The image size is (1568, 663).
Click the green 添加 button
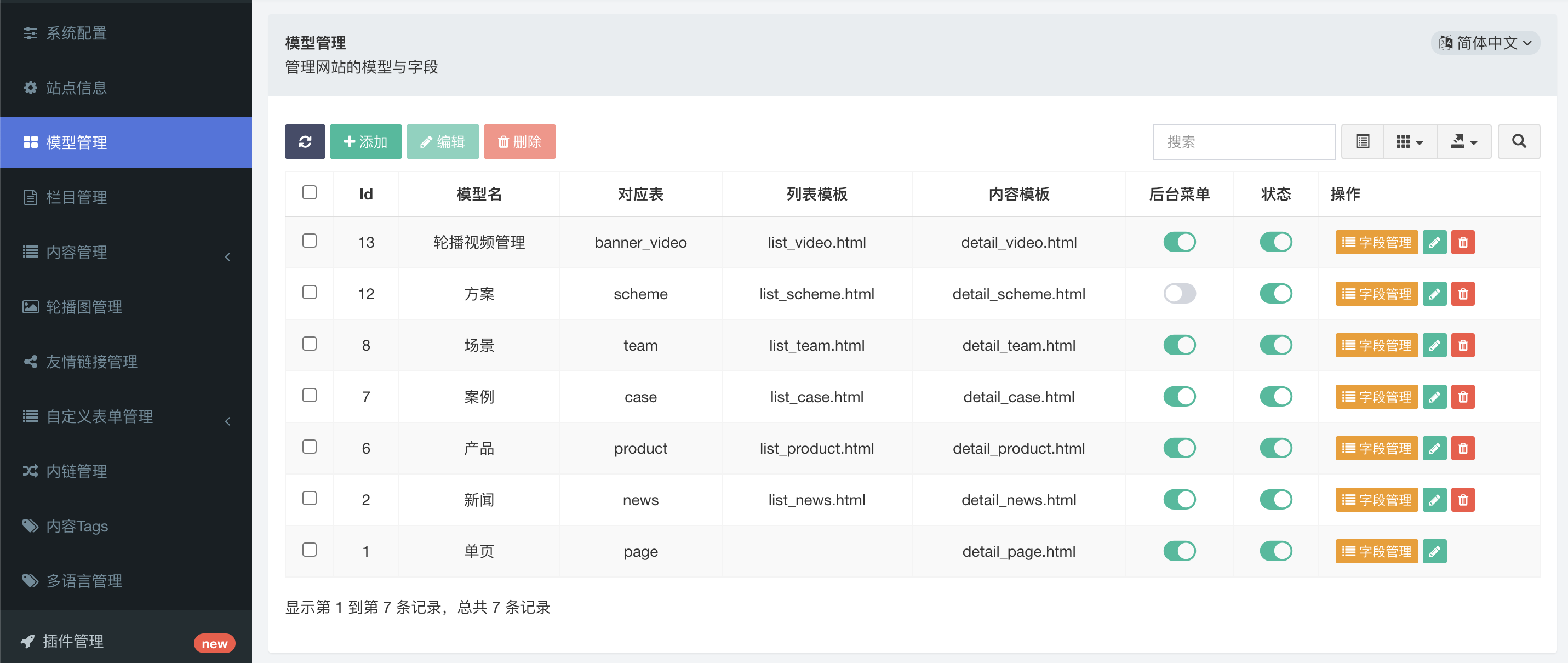pyautogui.click(x=365, y=142)
